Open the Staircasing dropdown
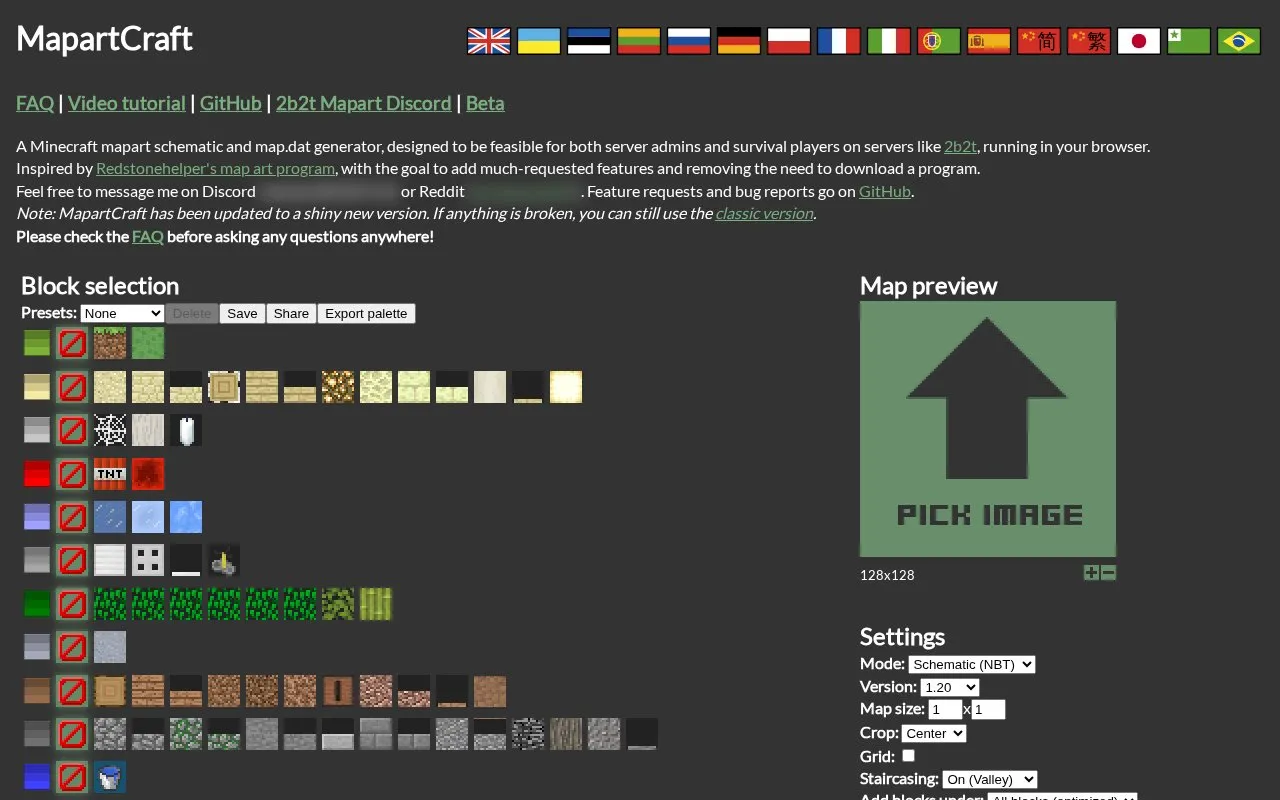1280x800 pixels. pos(990,779)
